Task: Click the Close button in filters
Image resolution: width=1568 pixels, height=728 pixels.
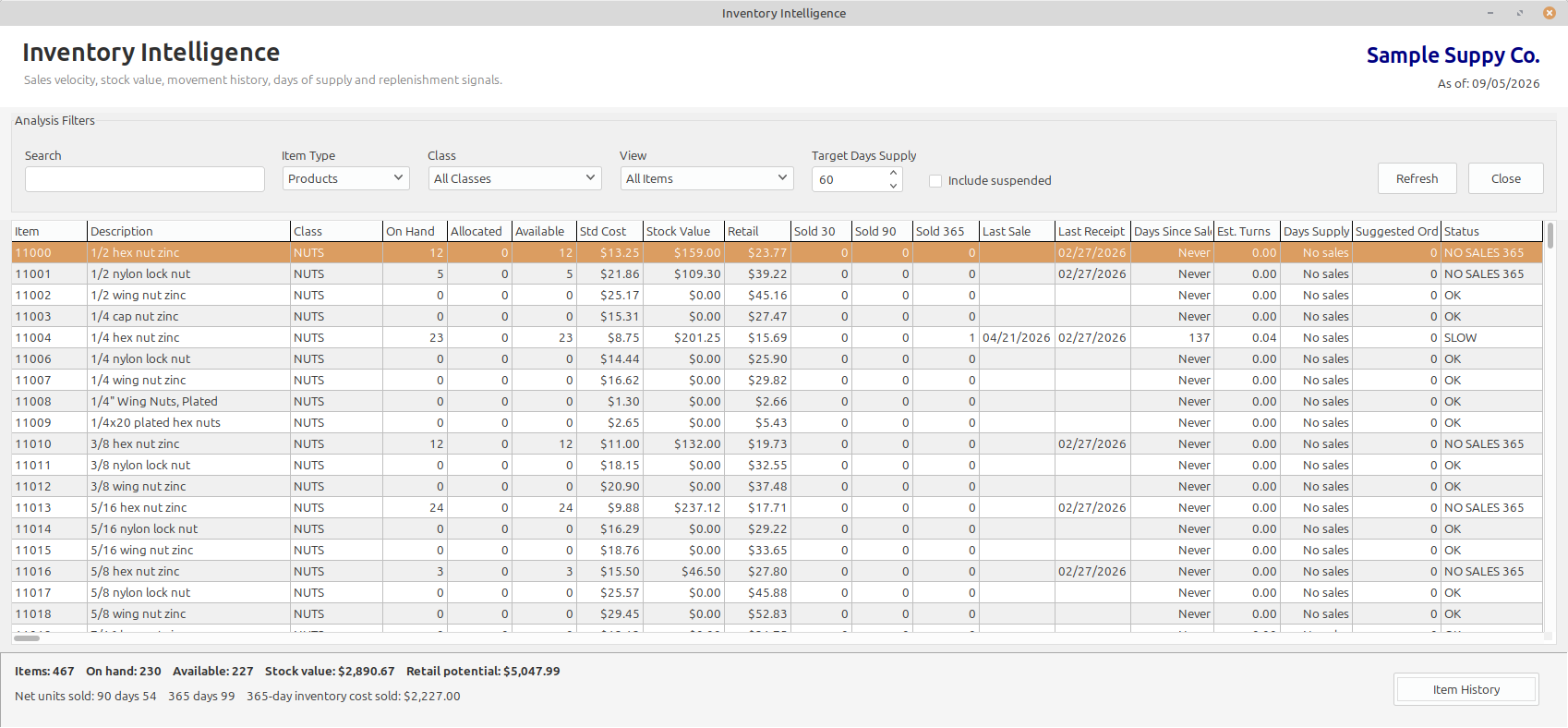Action: point(1505,178)
